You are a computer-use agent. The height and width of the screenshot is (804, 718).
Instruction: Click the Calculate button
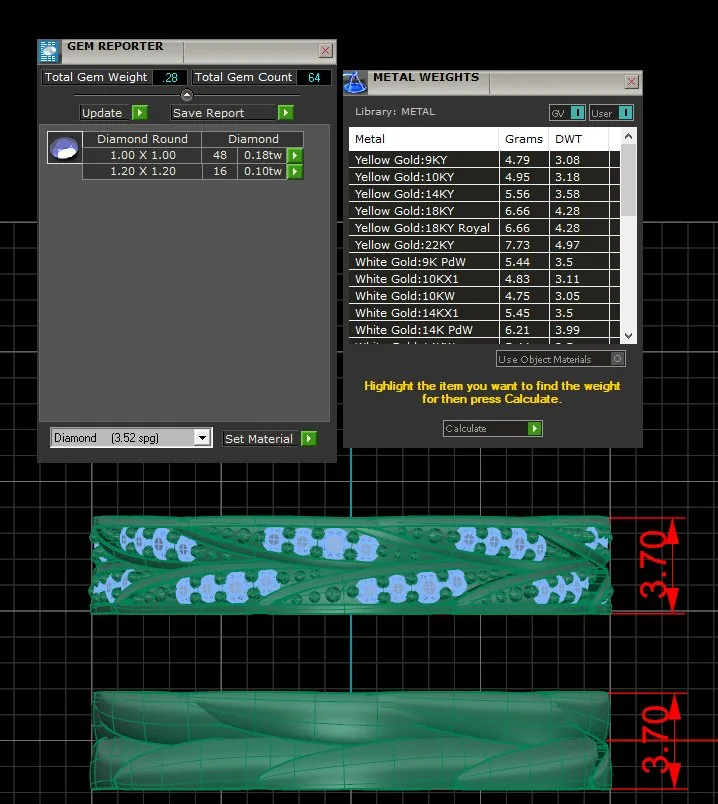click(x=492, y=428)
